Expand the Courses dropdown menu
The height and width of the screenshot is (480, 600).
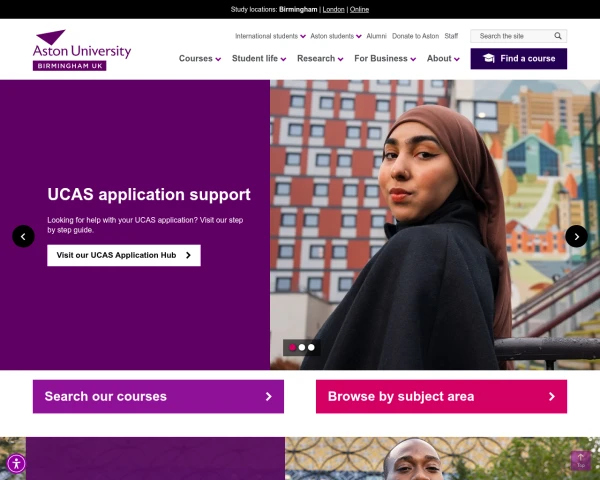[200, 59]
